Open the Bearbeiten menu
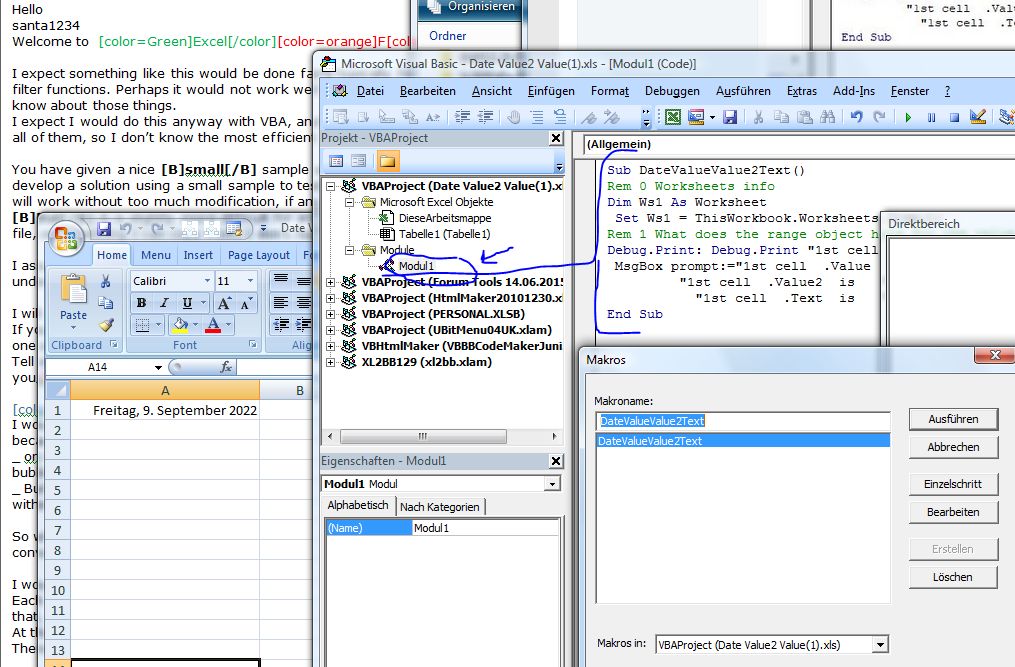Screen dimensions: 1015x667 [x=428, y=91]
